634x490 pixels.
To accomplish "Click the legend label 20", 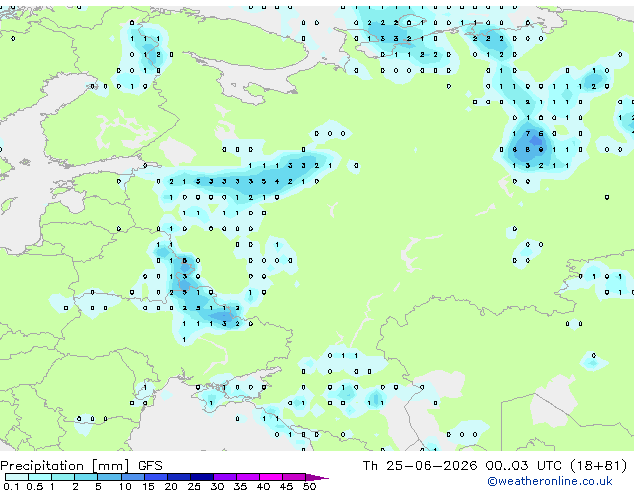I will point(171,486).
